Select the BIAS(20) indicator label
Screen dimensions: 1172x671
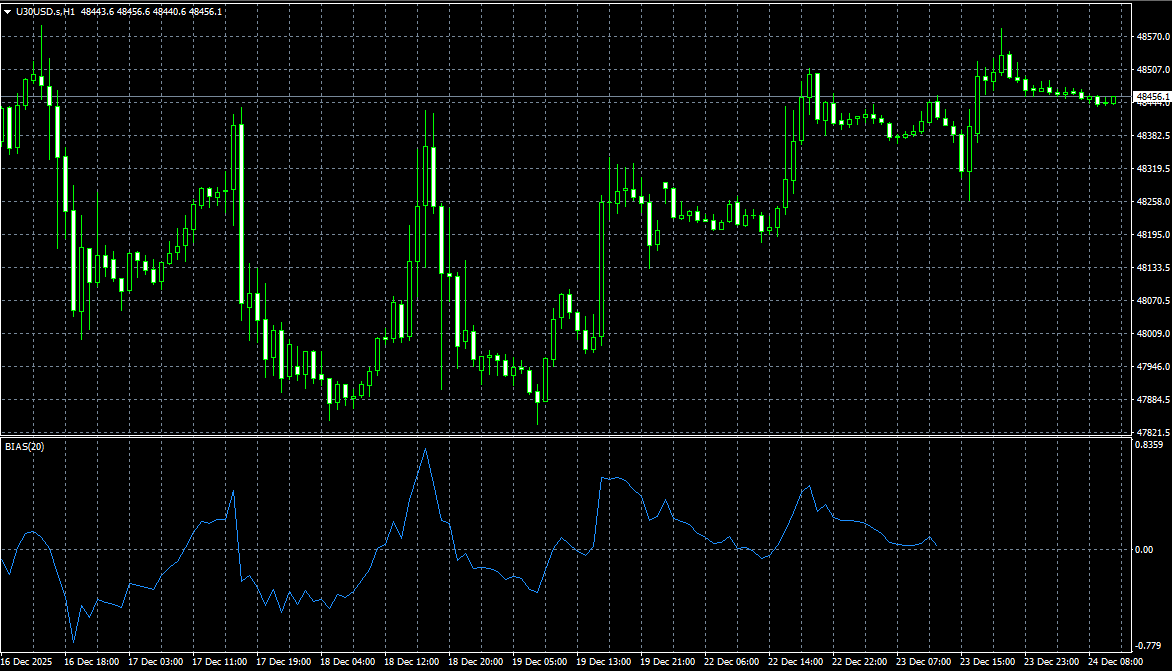(x=24, y=446)
